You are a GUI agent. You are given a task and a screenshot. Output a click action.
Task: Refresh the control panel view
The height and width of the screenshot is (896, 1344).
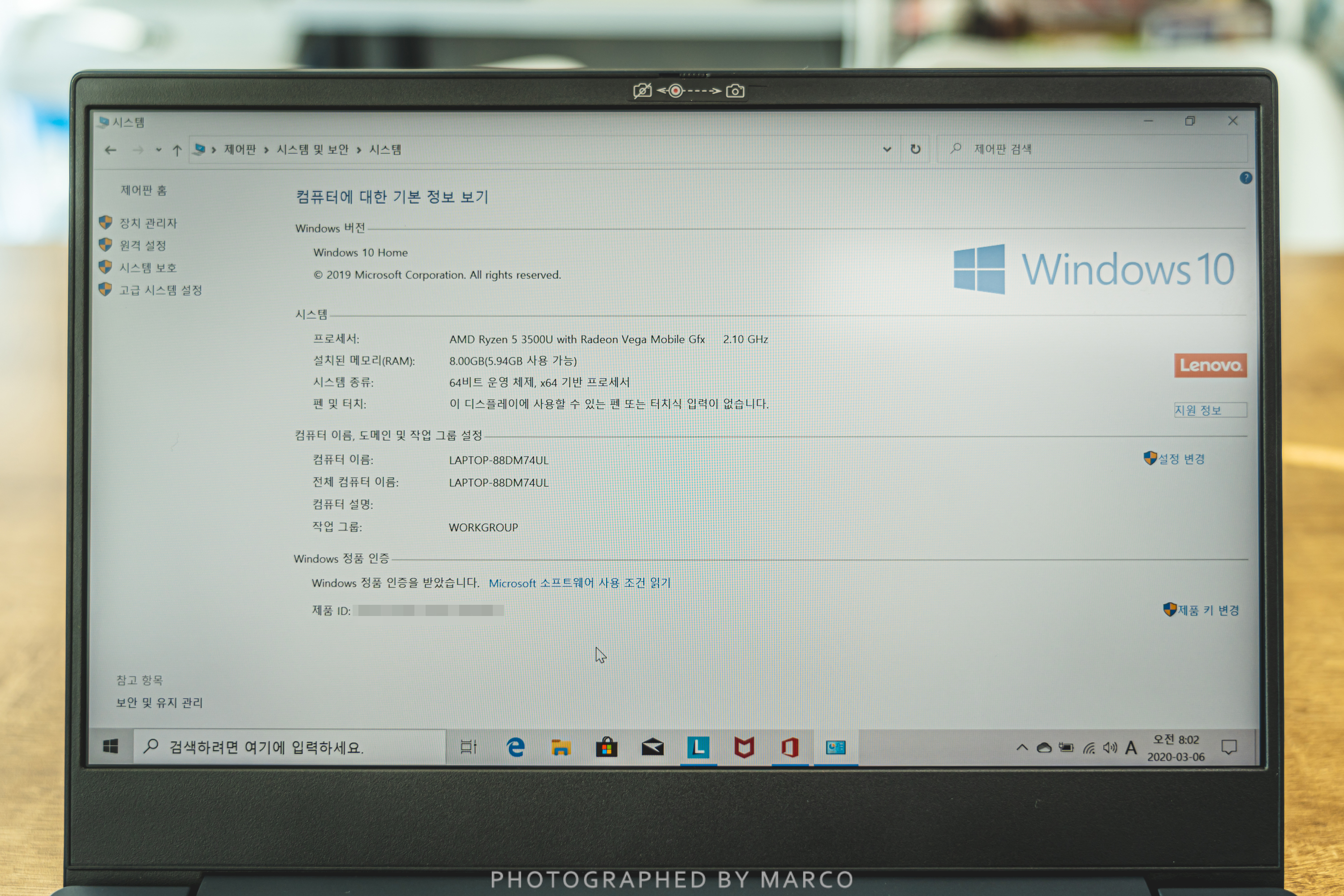(915, 149)
